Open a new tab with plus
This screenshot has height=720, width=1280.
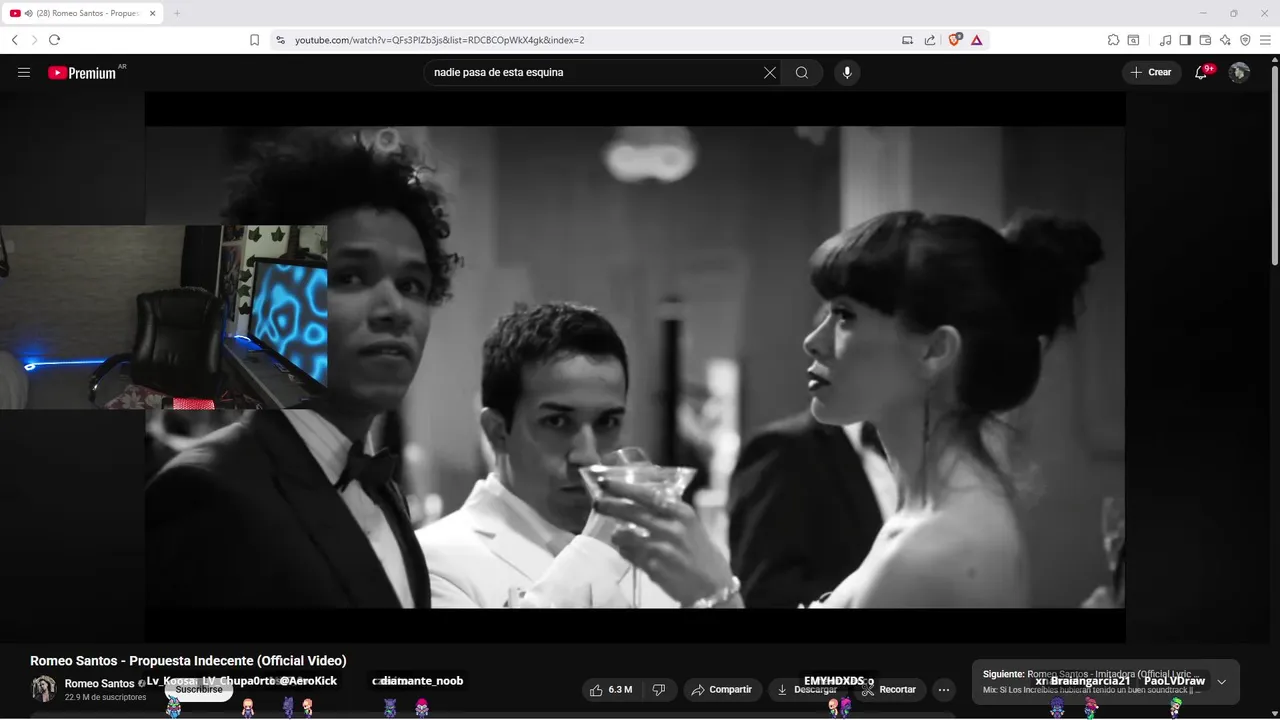coord(177,13)
